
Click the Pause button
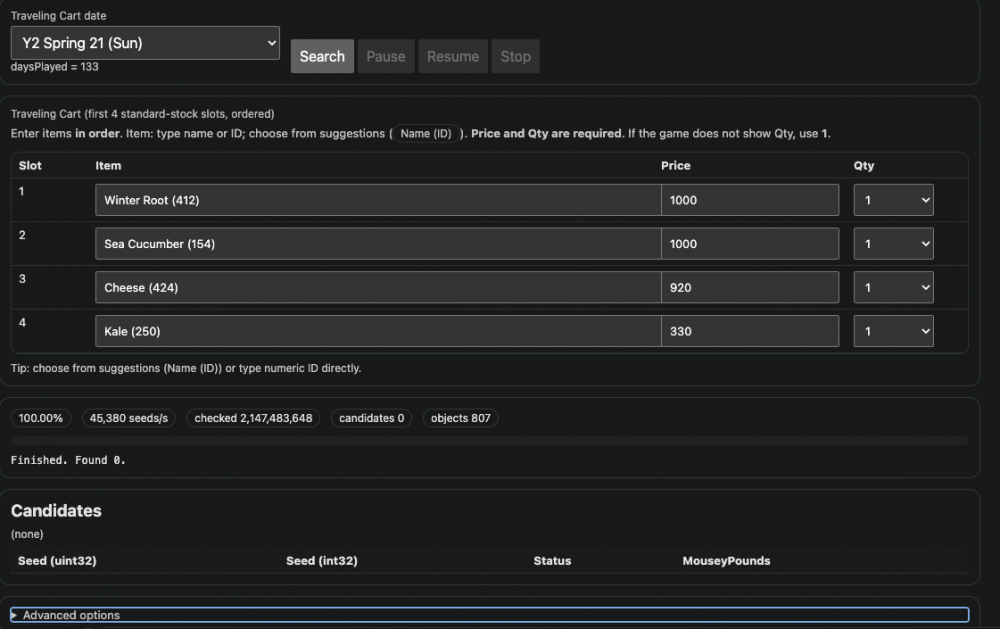(386, 56)
